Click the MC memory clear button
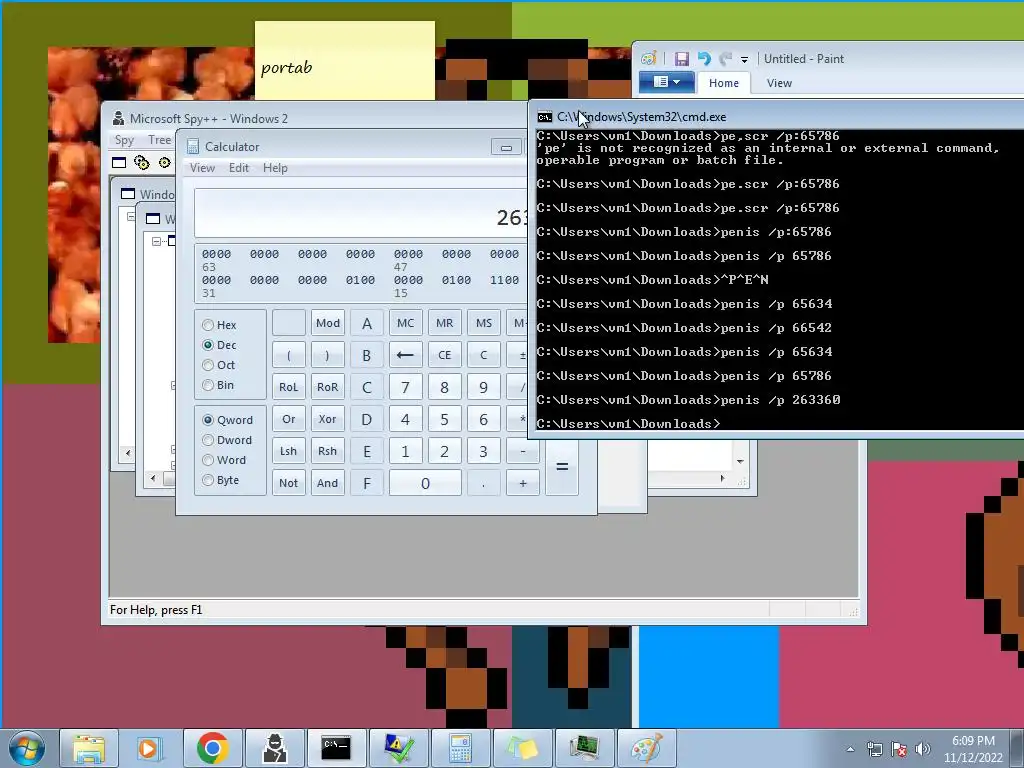This screenshot has width=1024, height=768. [406, 323]
